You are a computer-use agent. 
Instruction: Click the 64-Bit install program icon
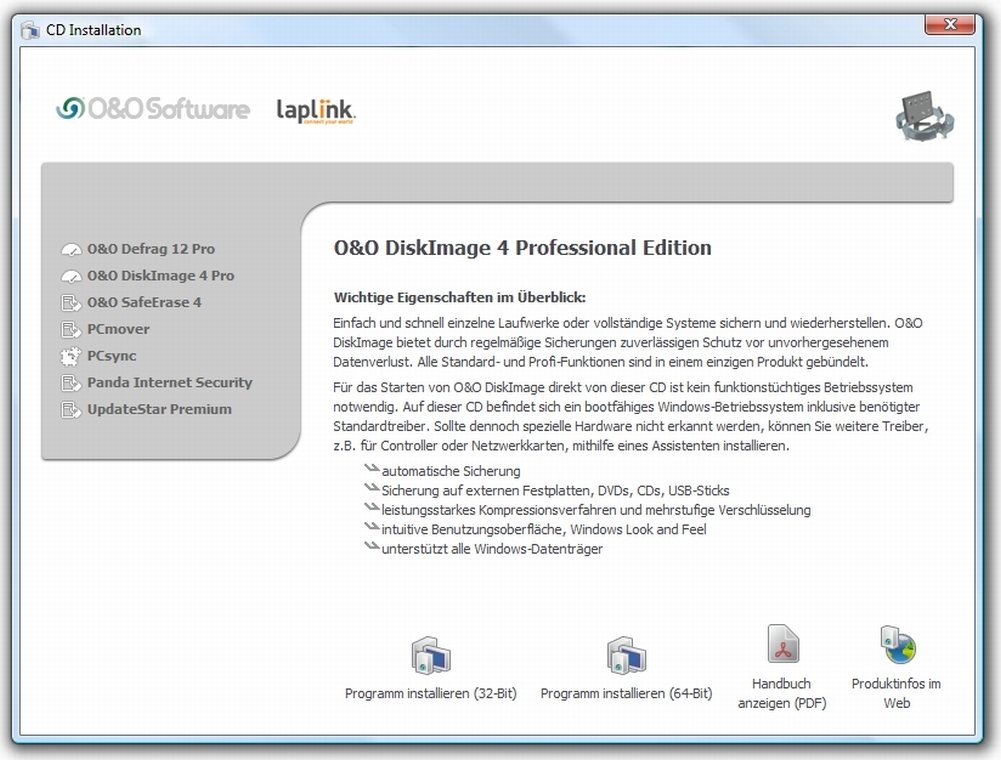[626, 655]
